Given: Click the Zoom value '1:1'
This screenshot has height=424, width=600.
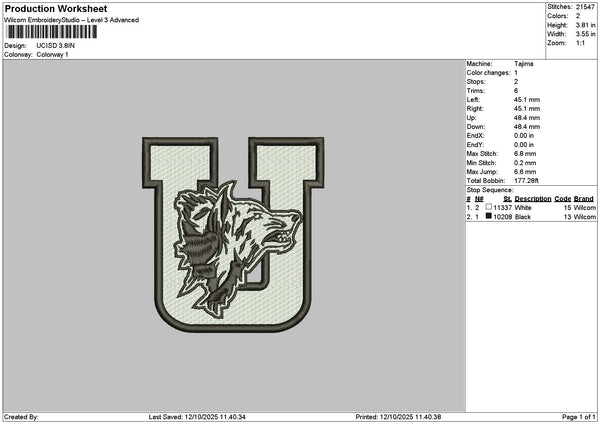Looking at the screenshot, I should (580, 43).
